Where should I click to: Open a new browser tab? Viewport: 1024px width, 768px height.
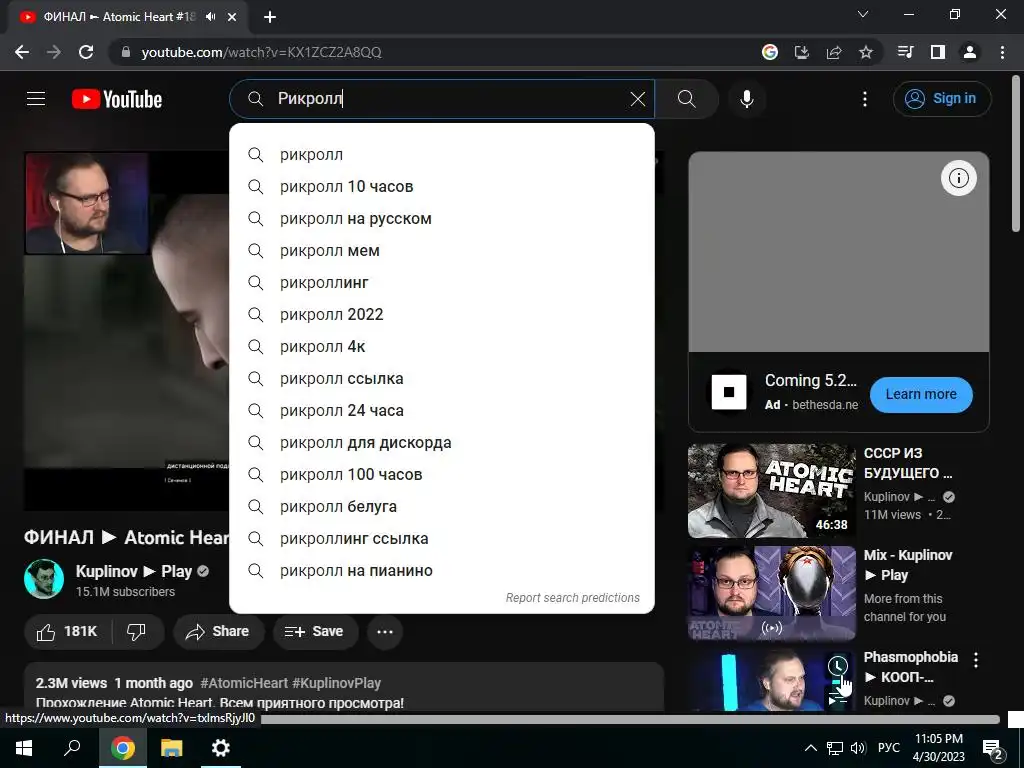pyautogui.click(x=270, y=17)
